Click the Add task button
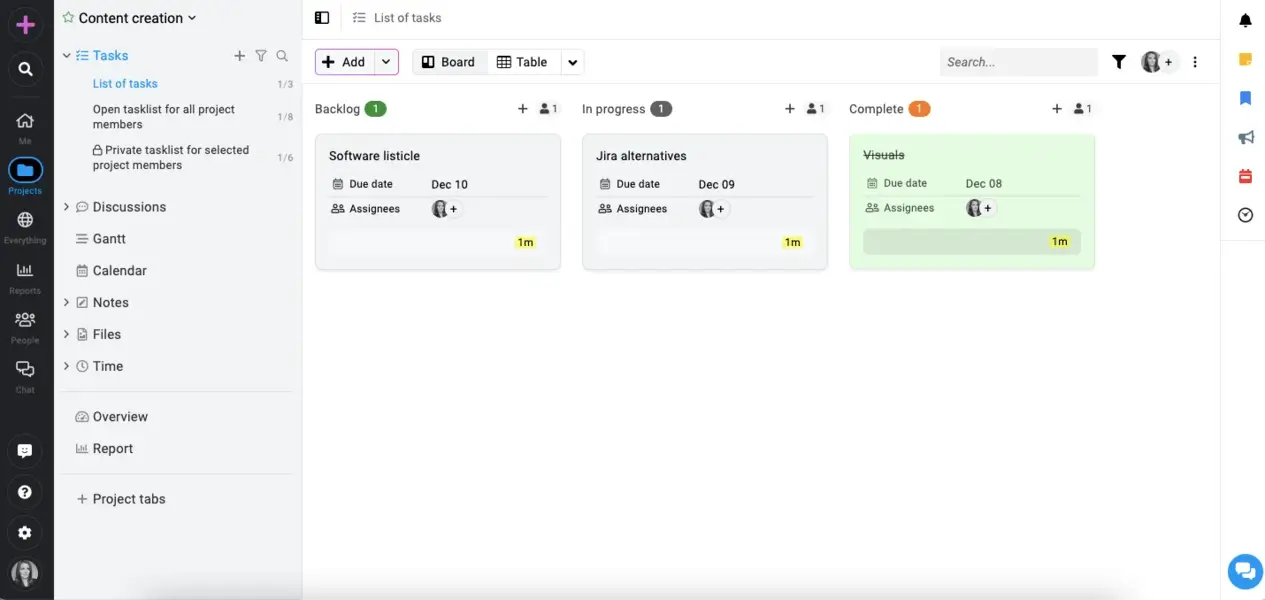The width and height of the screenshot is (1265, 600). (x=344, y=62)
